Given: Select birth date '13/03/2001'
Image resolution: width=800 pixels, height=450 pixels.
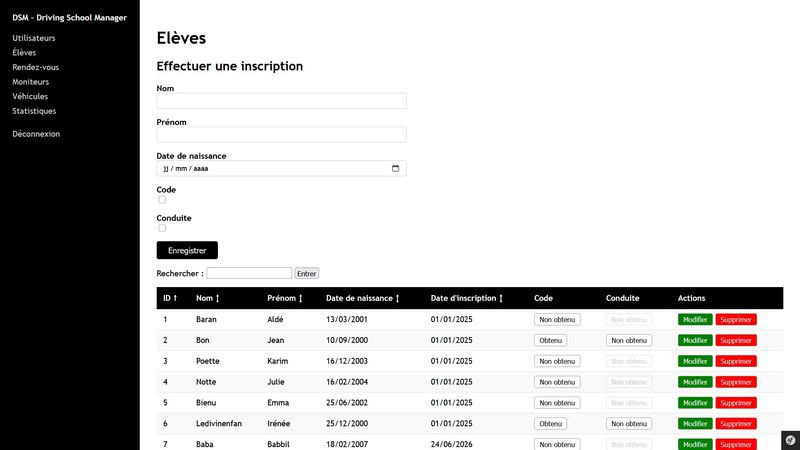Looking at the screenshot, I should 347,319.
